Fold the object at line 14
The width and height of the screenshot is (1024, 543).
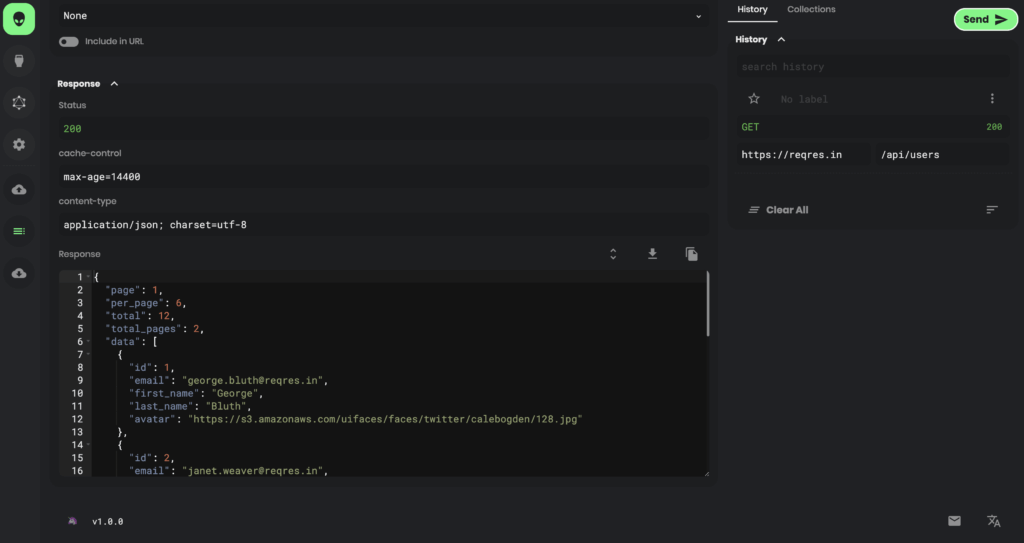pyautogui.click(x=88, y=445)
